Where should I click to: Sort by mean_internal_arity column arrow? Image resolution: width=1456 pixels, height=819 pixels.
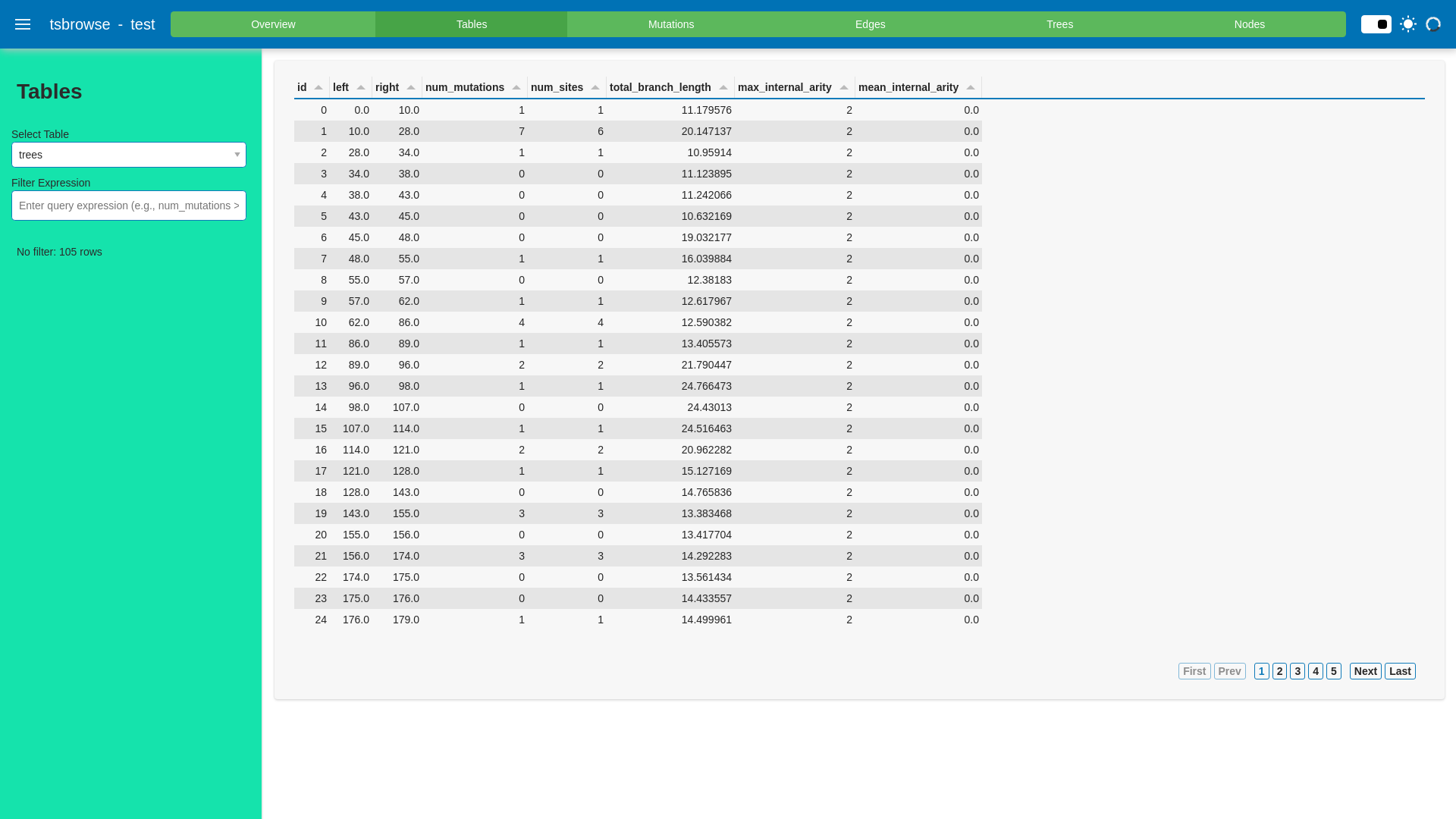coord(971,88)
